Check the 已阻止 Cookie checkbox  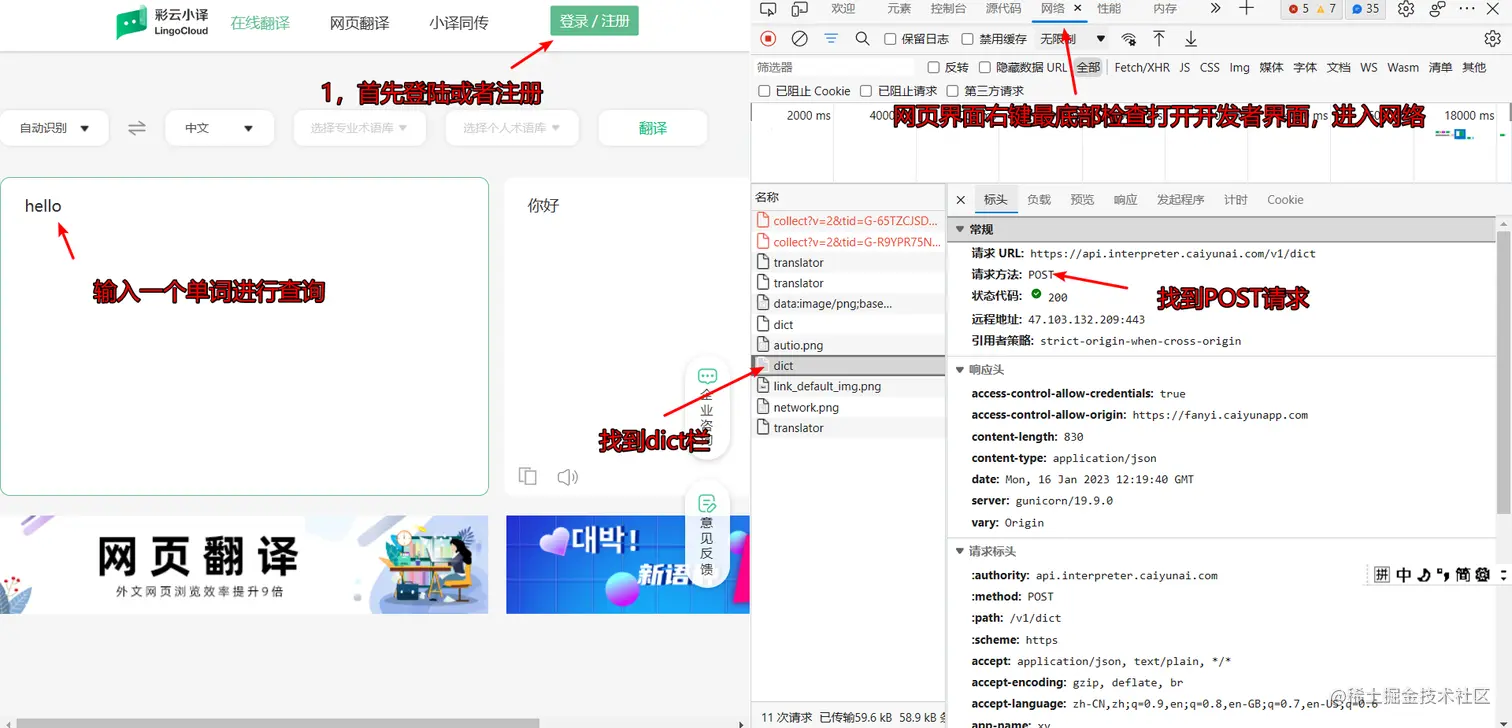coord(764,91)
